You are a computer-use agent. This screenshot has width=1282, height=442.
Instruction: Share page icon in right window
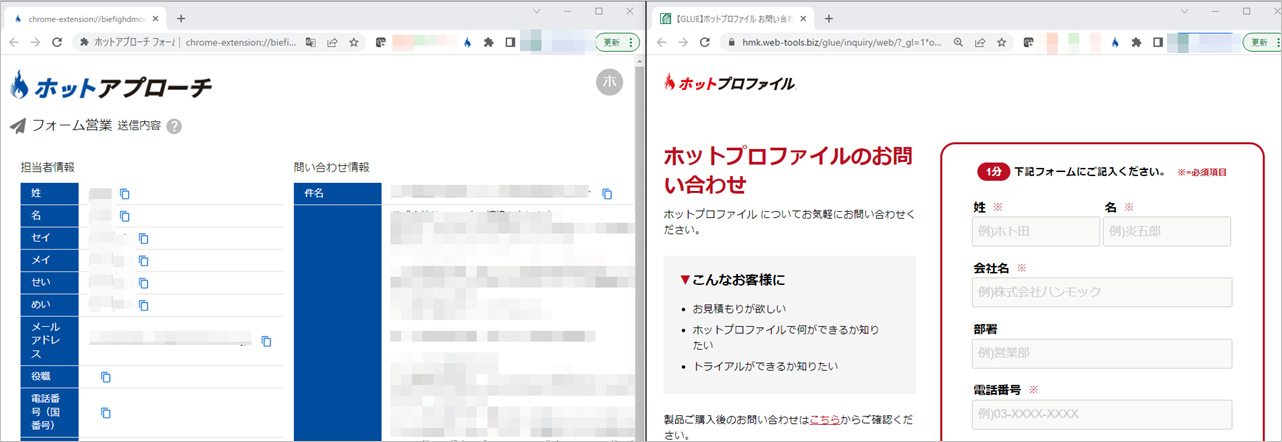[980, 43]
